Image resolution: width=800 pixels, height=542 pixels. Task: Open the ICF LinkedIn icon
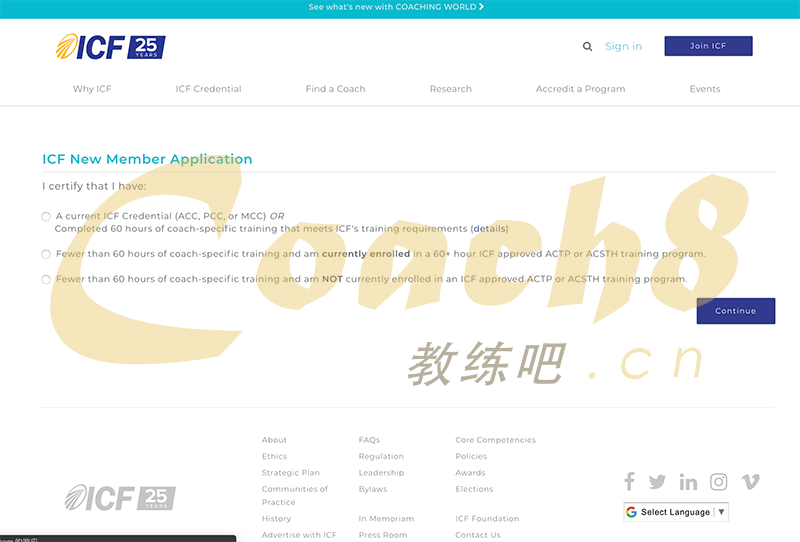tap(688, 482)
